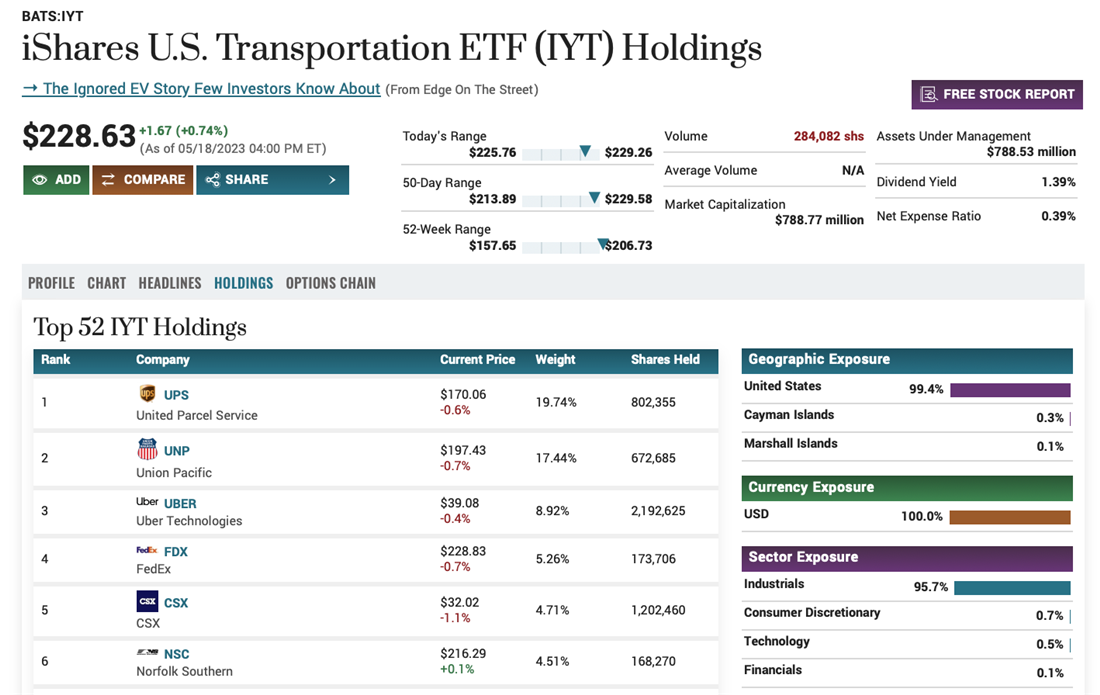
Task: Open the Compare stocks button
Action: click(x=143, y=180)
